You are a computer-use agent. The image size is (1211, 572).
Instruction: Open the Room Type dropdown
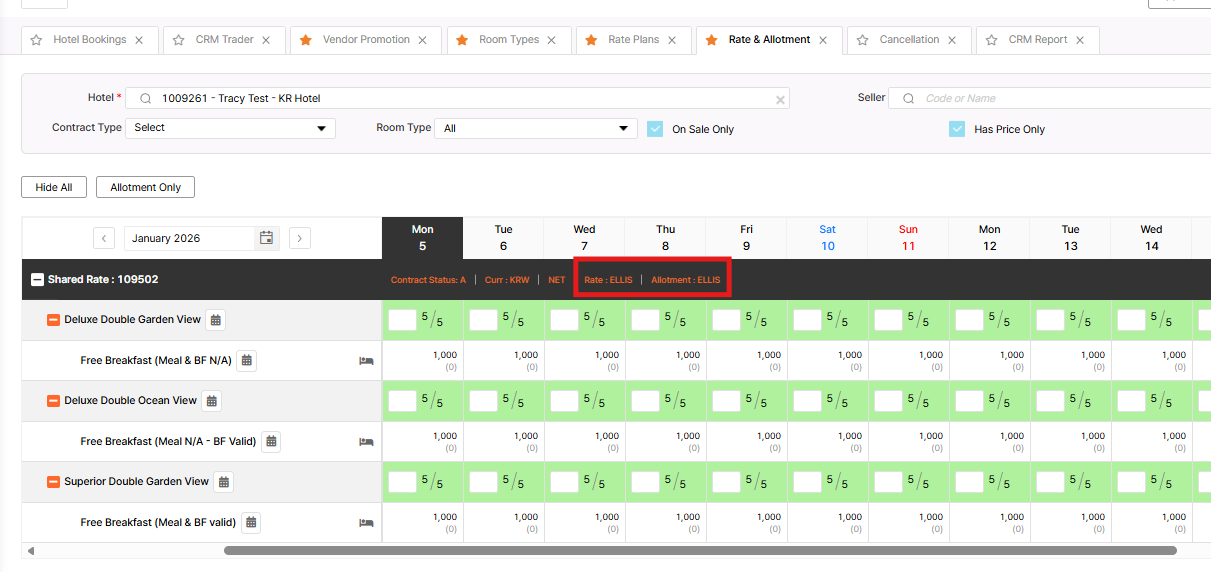click(538, 128)
